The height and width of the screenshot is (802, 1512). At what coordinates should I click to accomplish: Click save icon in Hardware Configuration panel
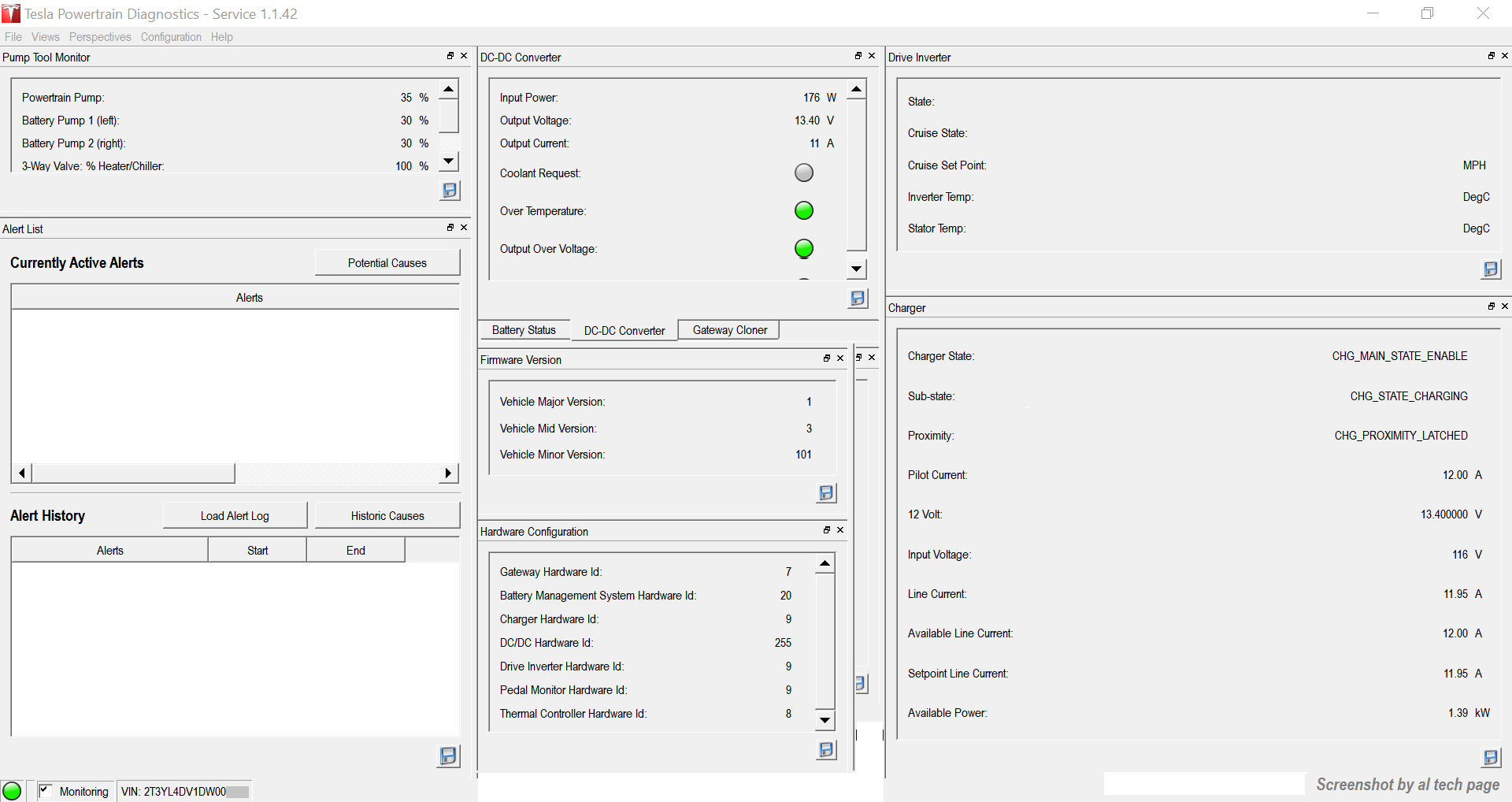(826, 750)
